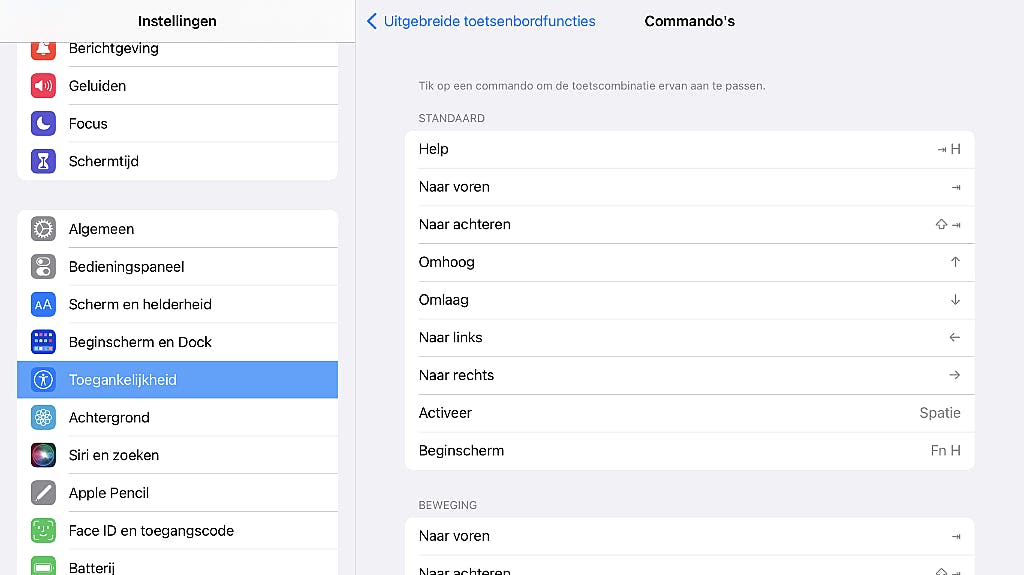Go back via the blue chevron arrow

click(372, 21)
